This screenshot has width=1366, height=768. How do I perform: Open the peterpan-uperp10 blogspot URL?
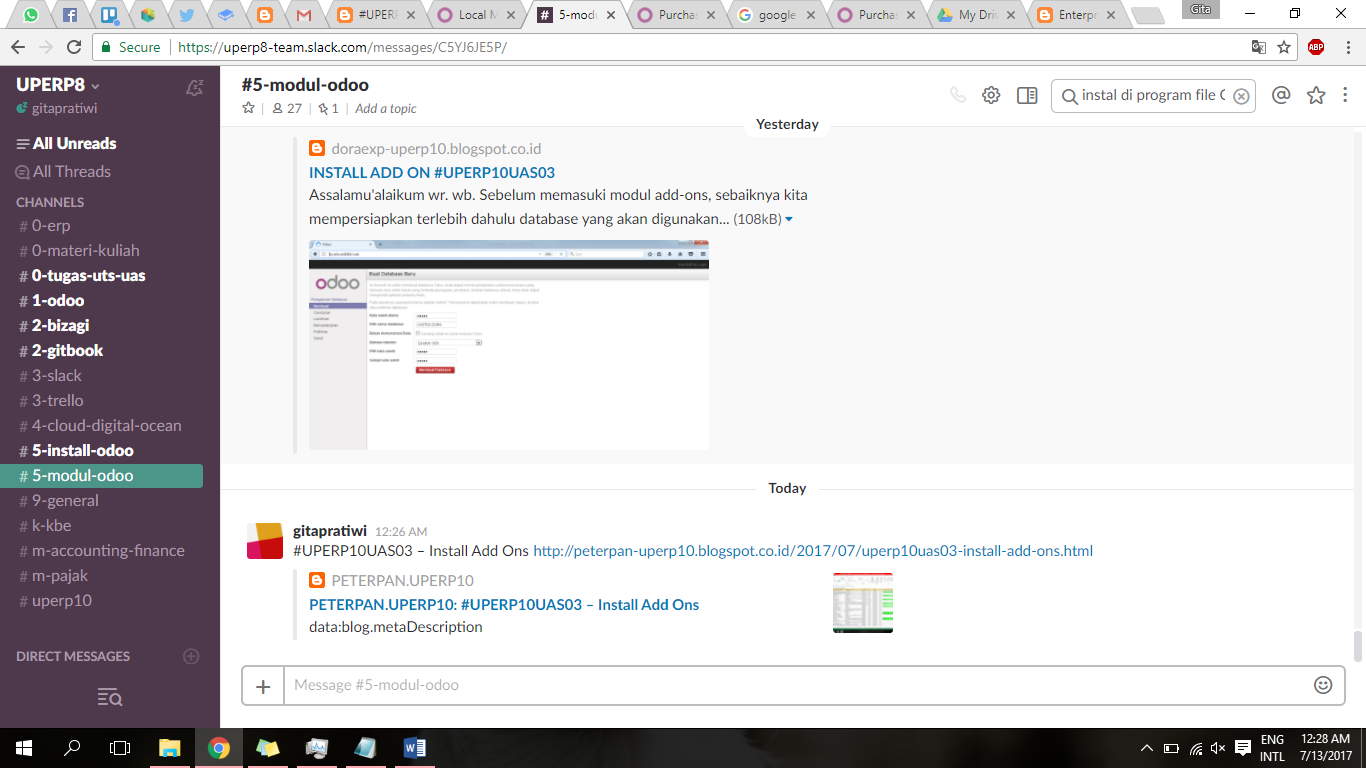(x=813, y=551)
